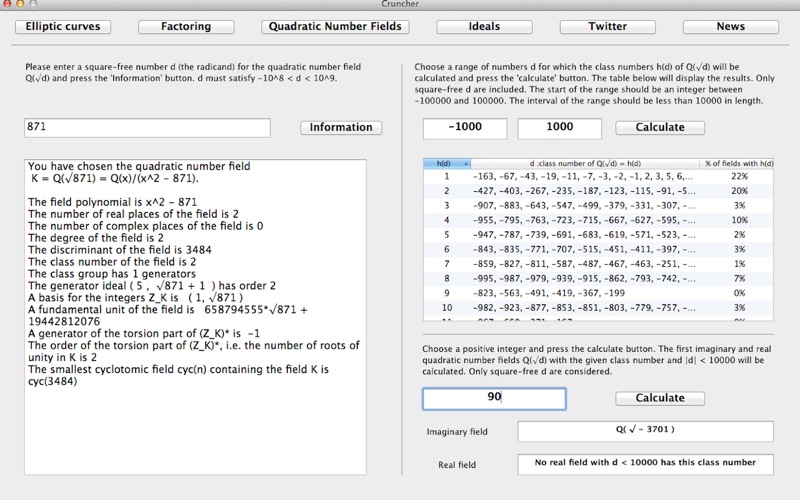Viewport: 800px width, 500px height.
Task: Click the 7% cell in the table
Action: click(739, 279)
